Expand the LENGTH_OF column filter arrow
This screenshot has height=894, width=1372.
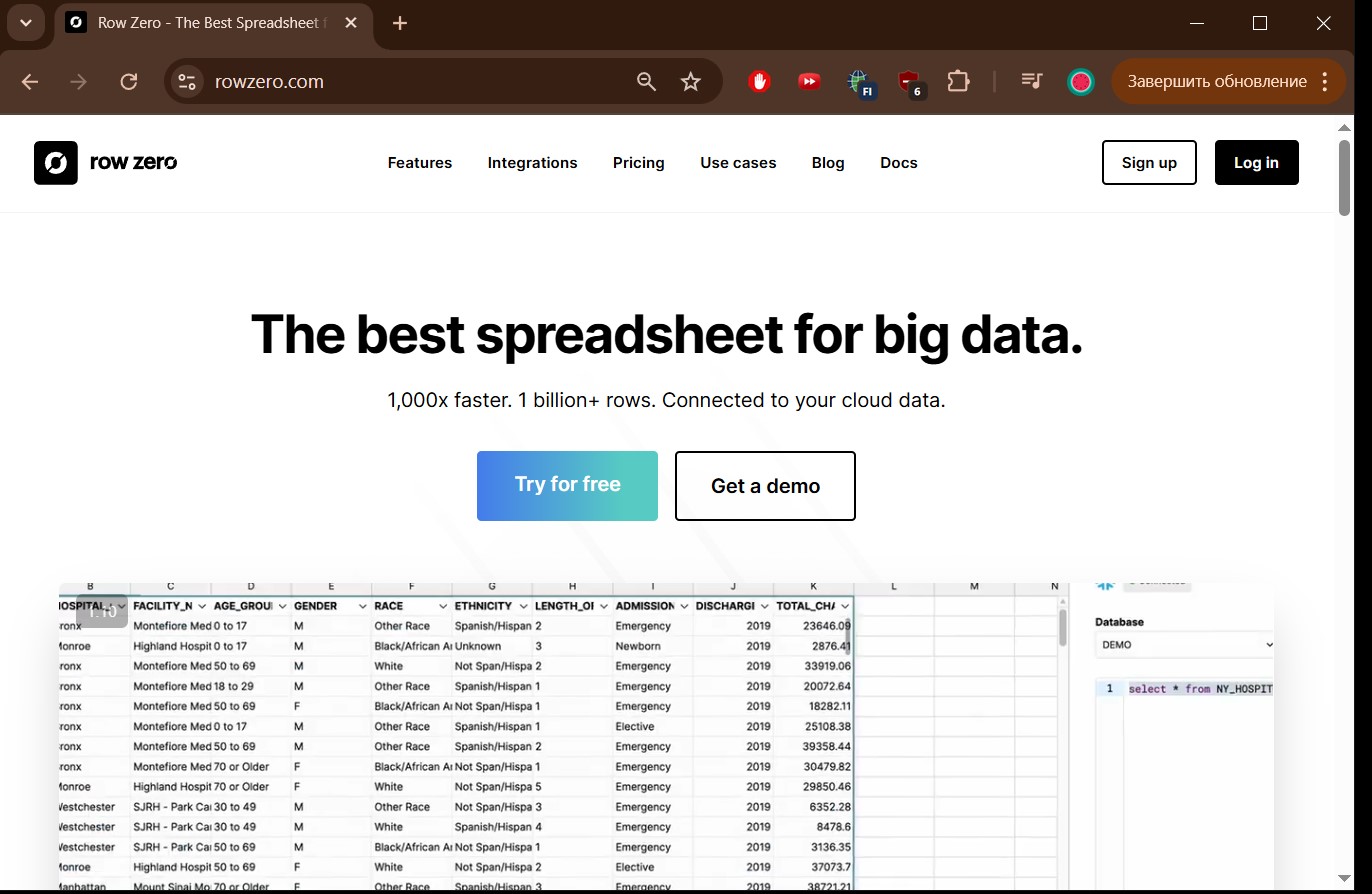604,606
